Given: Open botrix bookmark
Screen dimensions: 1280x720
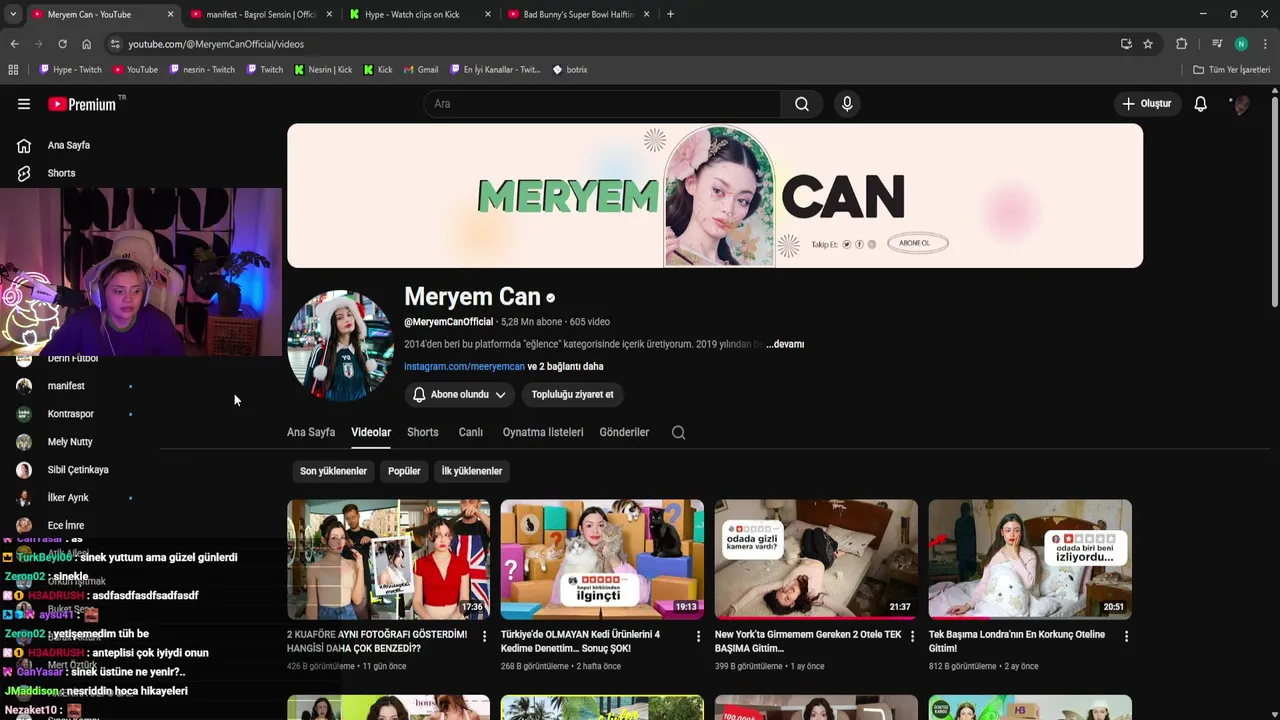Looking at the screenshot, I should [x=570, y=70].
